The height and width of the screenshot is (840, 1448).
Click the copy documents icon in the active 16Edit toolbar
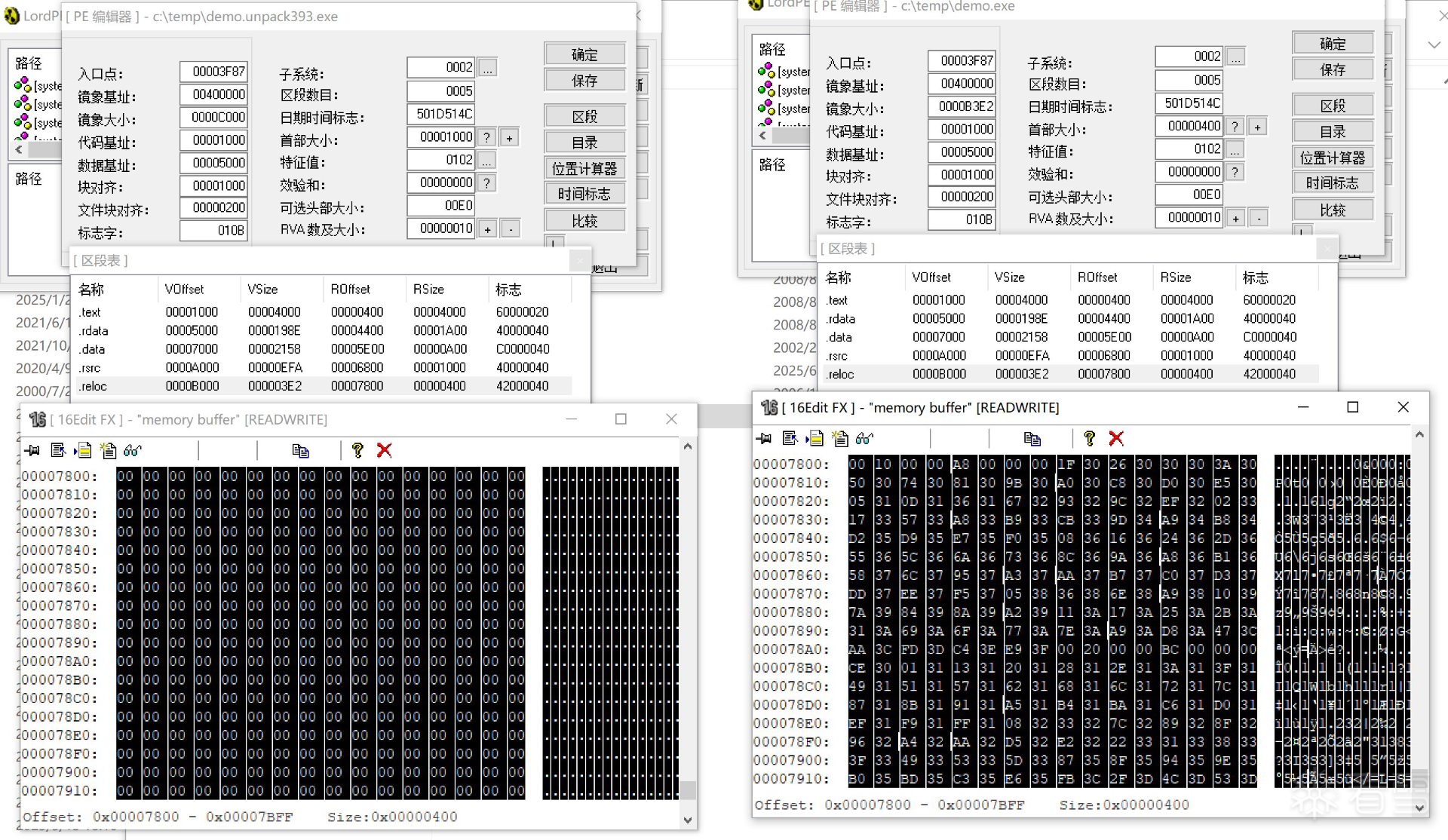pyautogui.click(x=1032, y=439)
